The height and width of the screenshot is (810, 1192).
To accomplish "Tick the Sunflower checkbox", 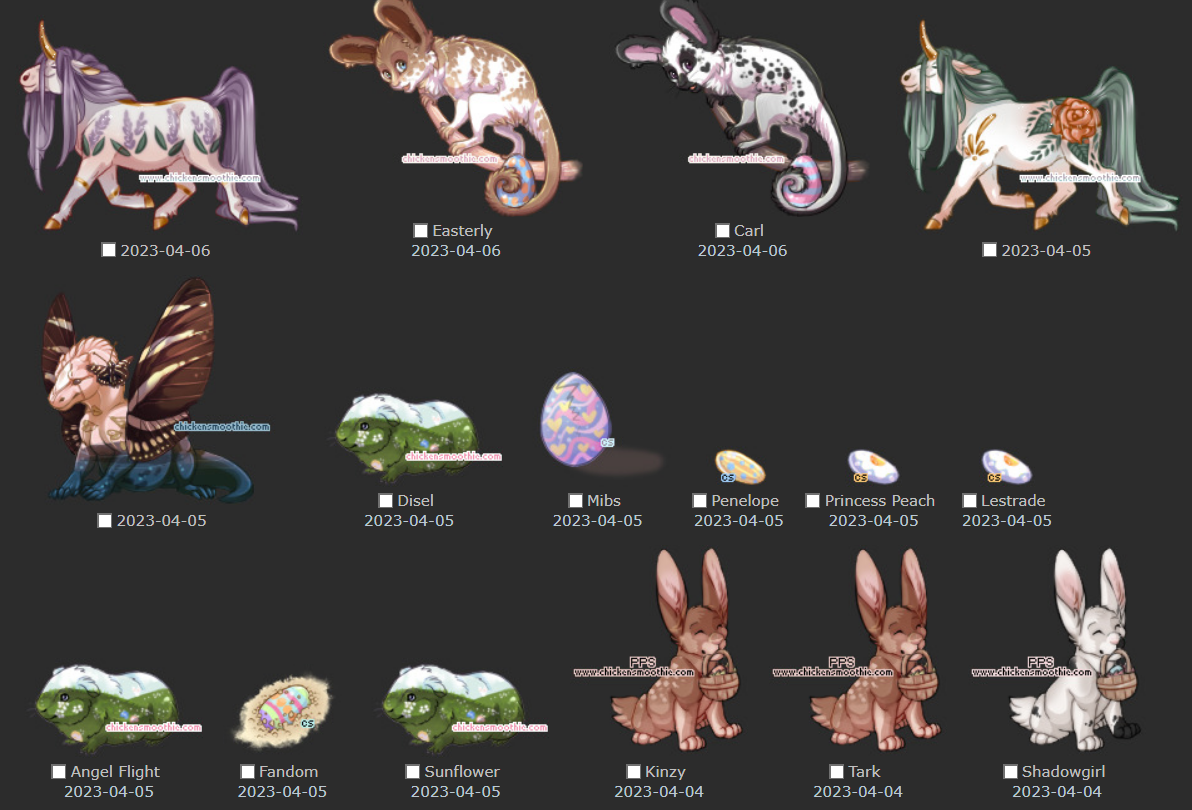I will click(413, 771).
